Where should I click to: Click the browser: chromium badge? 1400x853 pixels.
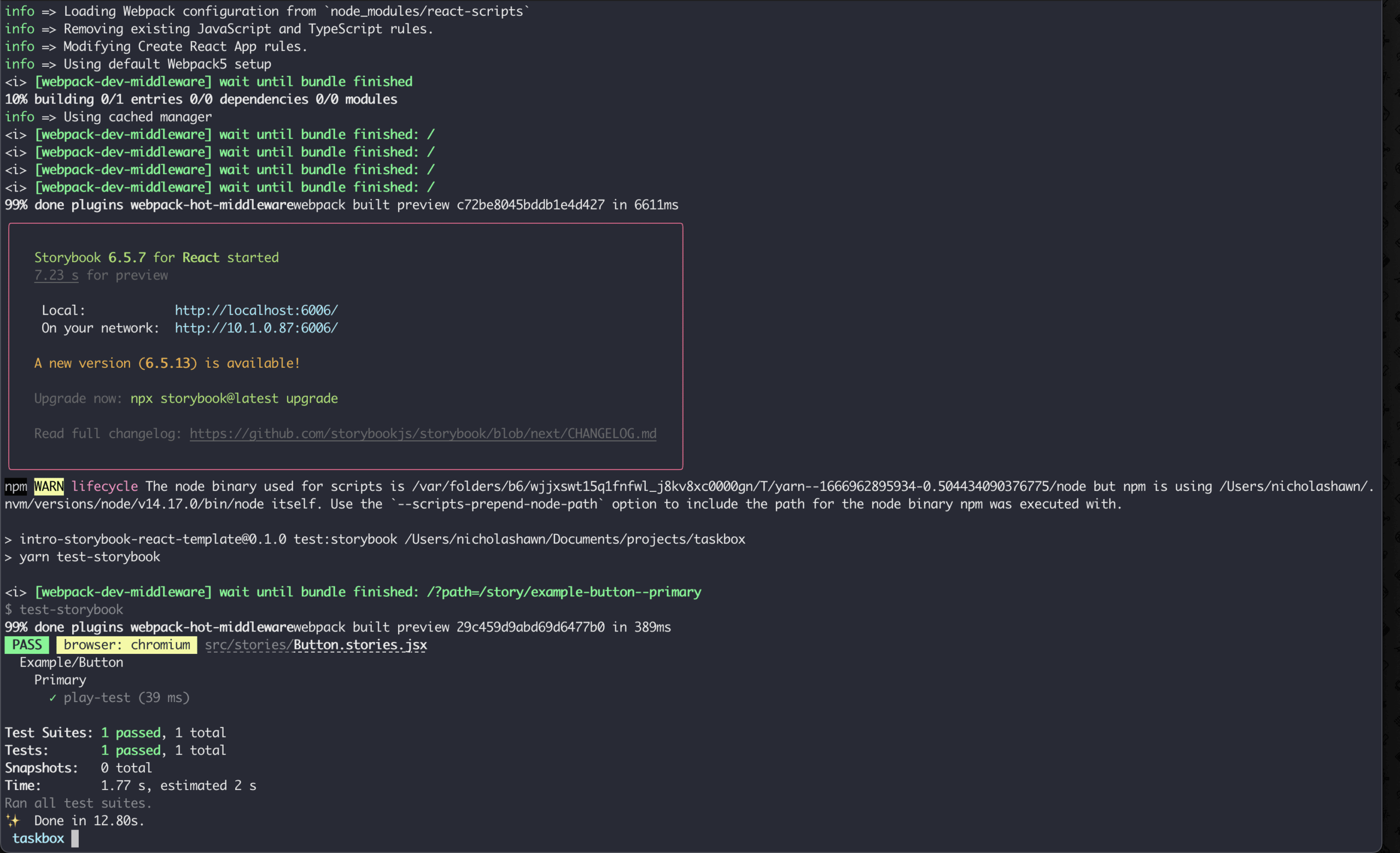tap(126, 645)
